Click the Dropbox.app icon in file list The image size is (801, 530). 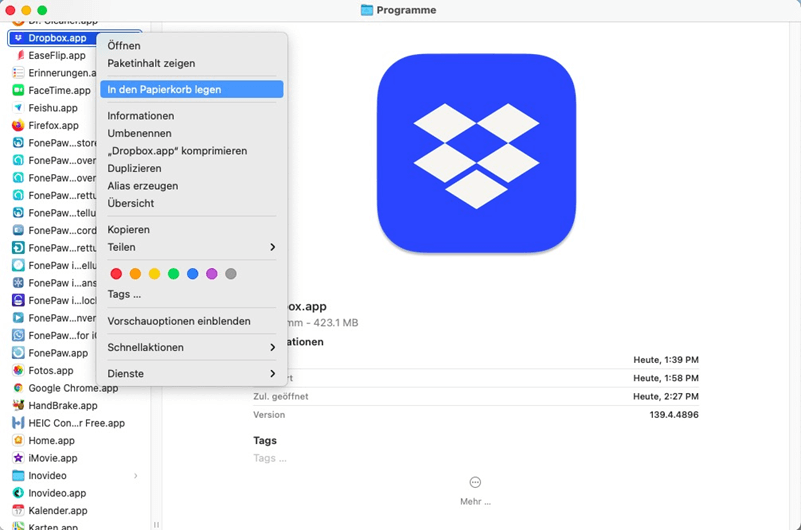[x=18, y=38]
